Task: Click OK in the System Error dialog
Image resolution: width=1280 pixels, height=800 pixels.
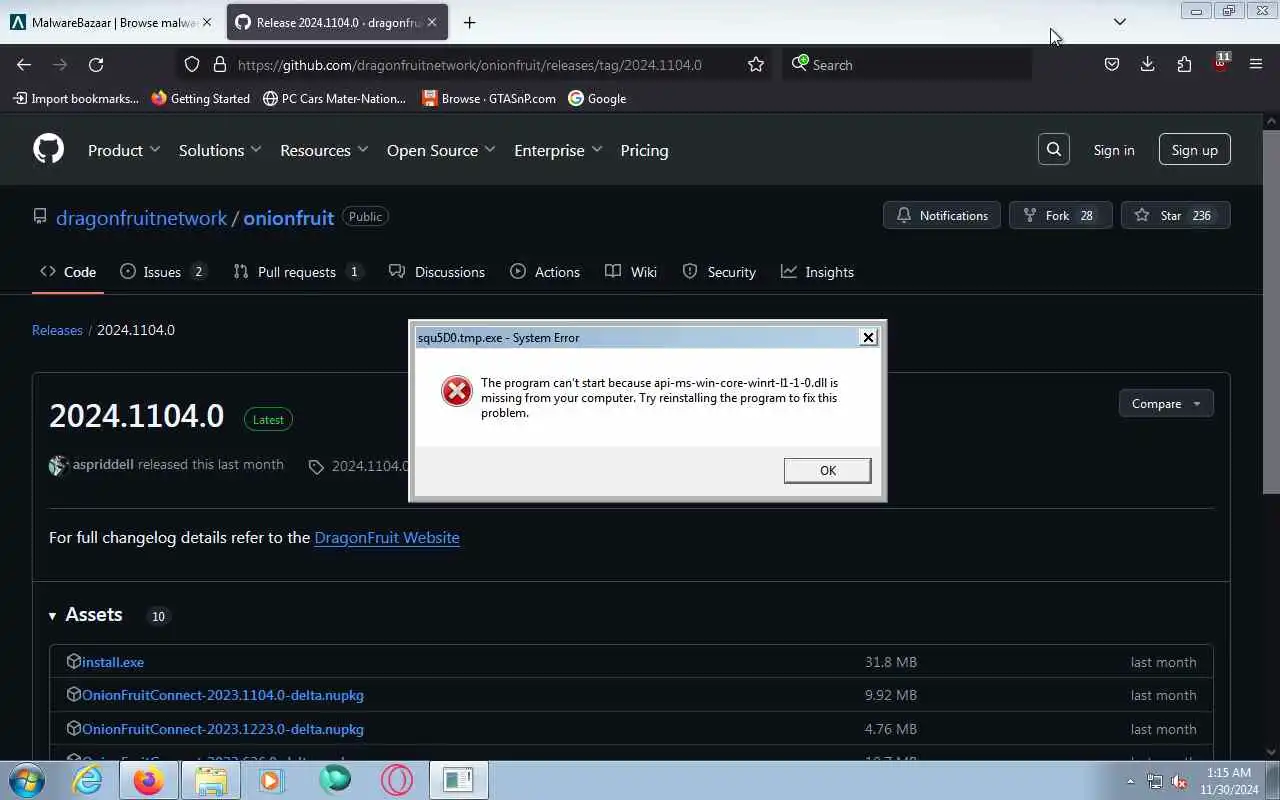Action: coord(827,470)
